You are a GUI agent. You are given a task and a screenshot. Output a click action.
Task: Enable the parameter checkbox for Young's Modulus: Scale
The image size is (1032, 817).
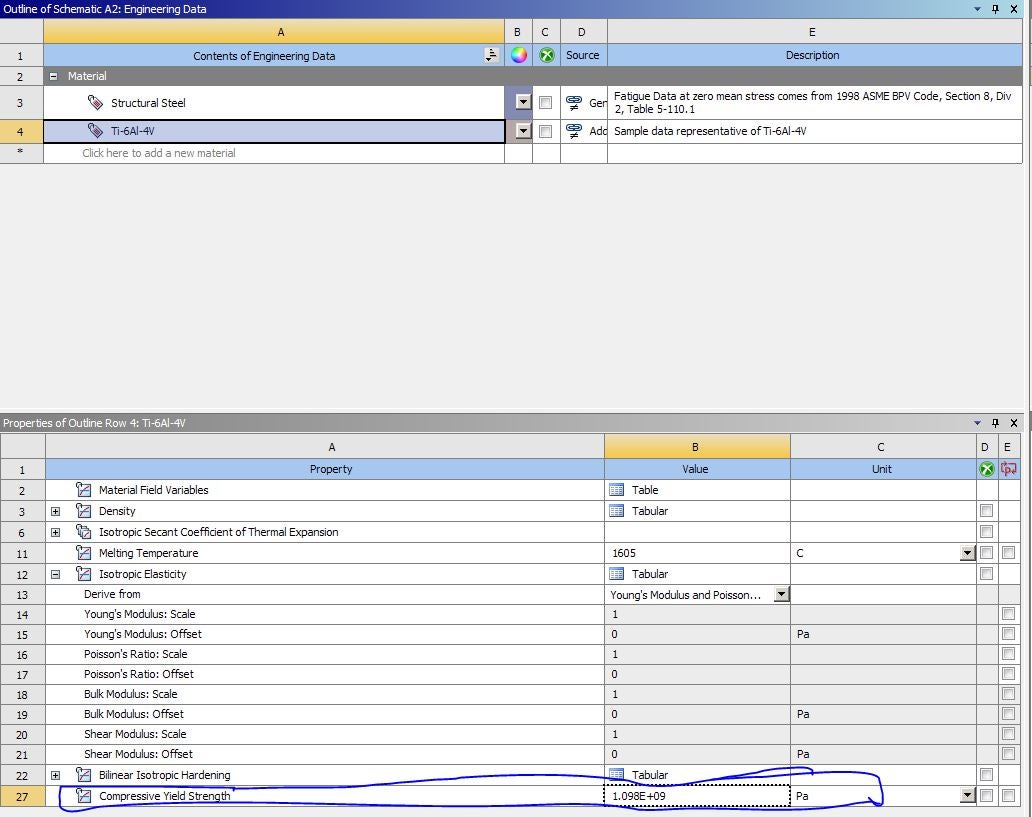(1008, 614)
